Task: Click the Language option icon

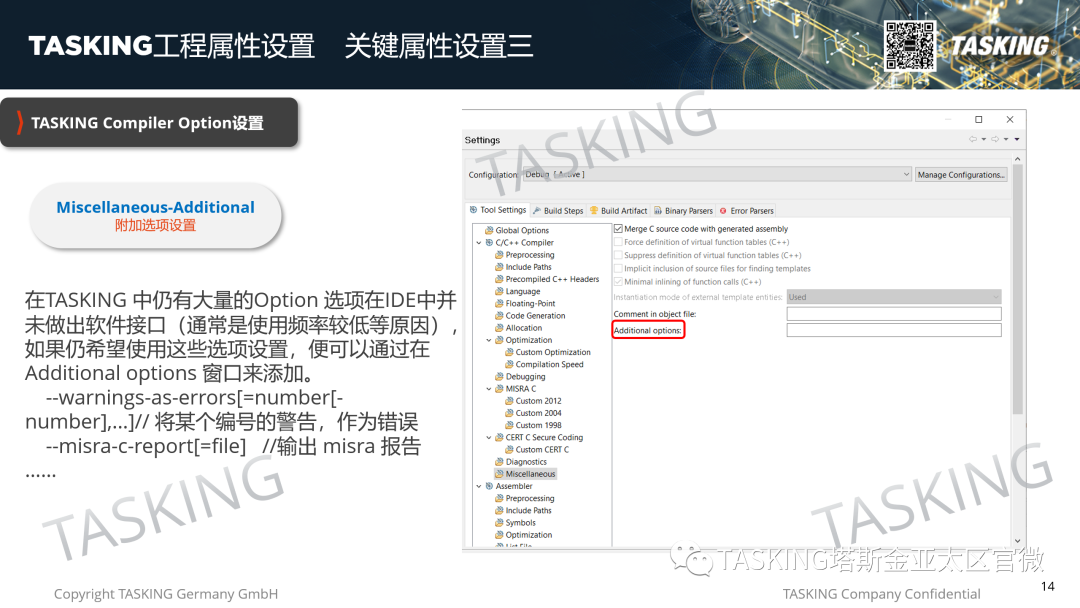Action: (499, 291)
